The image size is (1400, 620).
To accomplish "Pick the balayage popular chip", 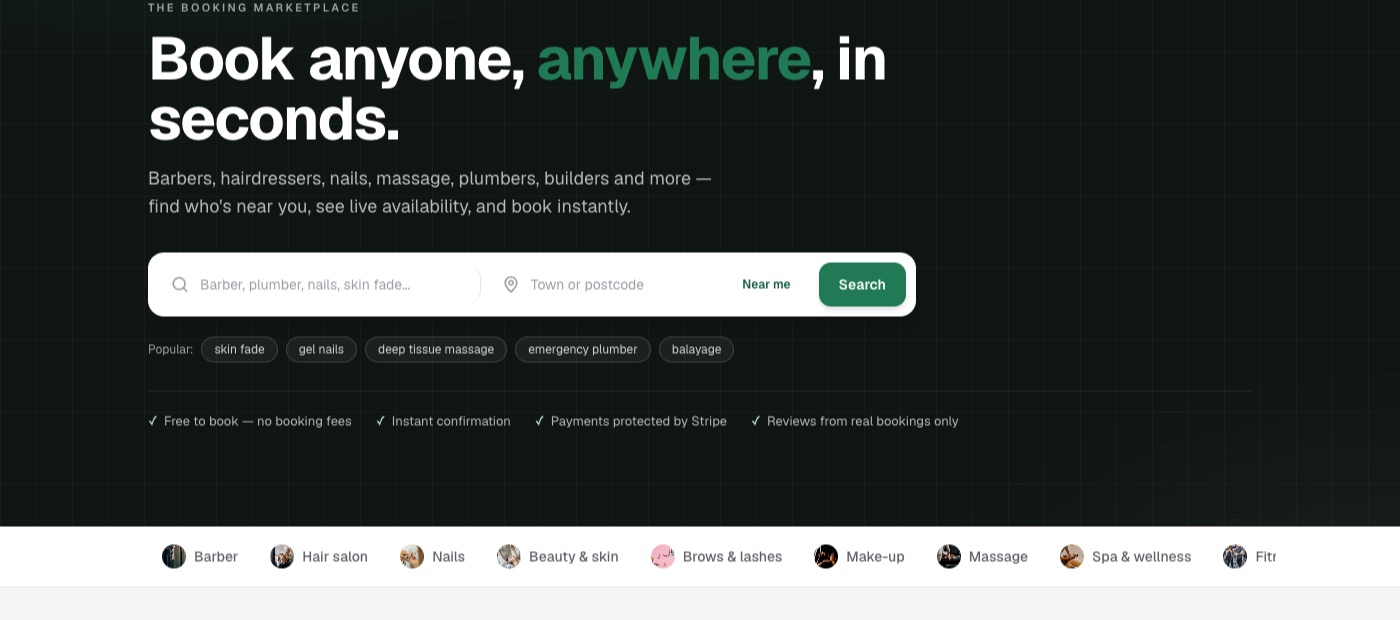I will 696,349.
